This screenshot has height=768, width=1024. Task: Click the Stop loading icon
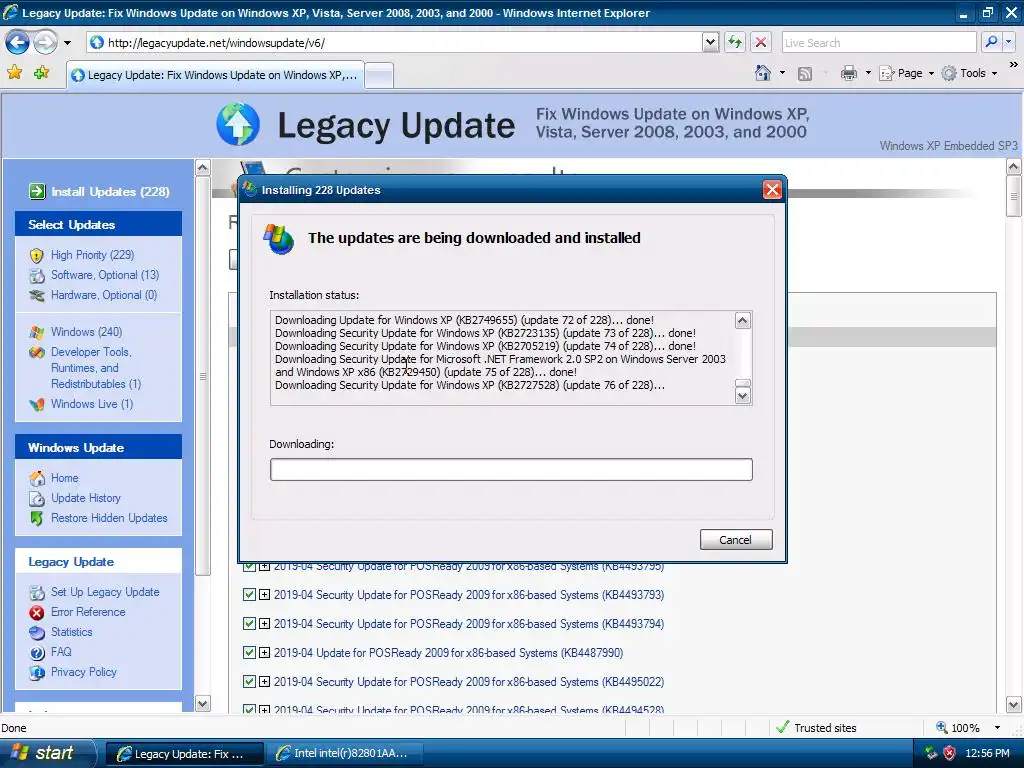(x=761, y=42)
